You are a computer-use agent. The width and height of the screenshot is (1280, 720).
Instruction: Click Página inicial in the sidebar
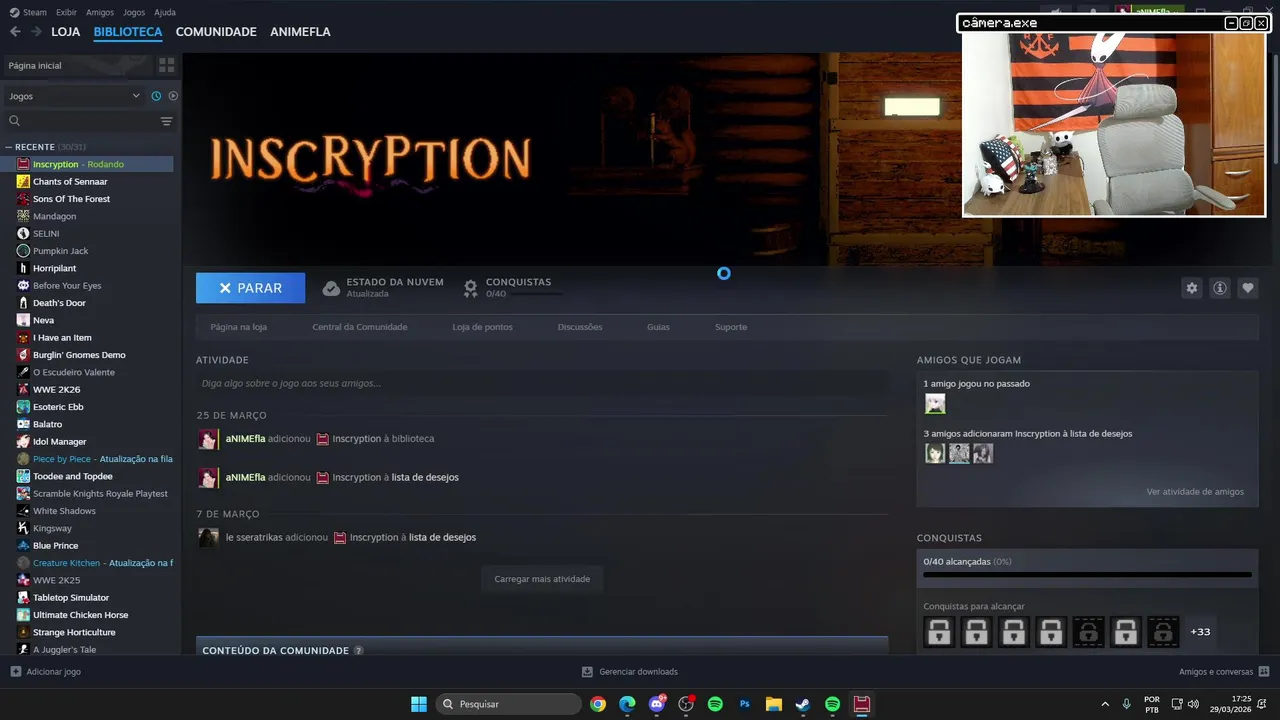(35, 65)
